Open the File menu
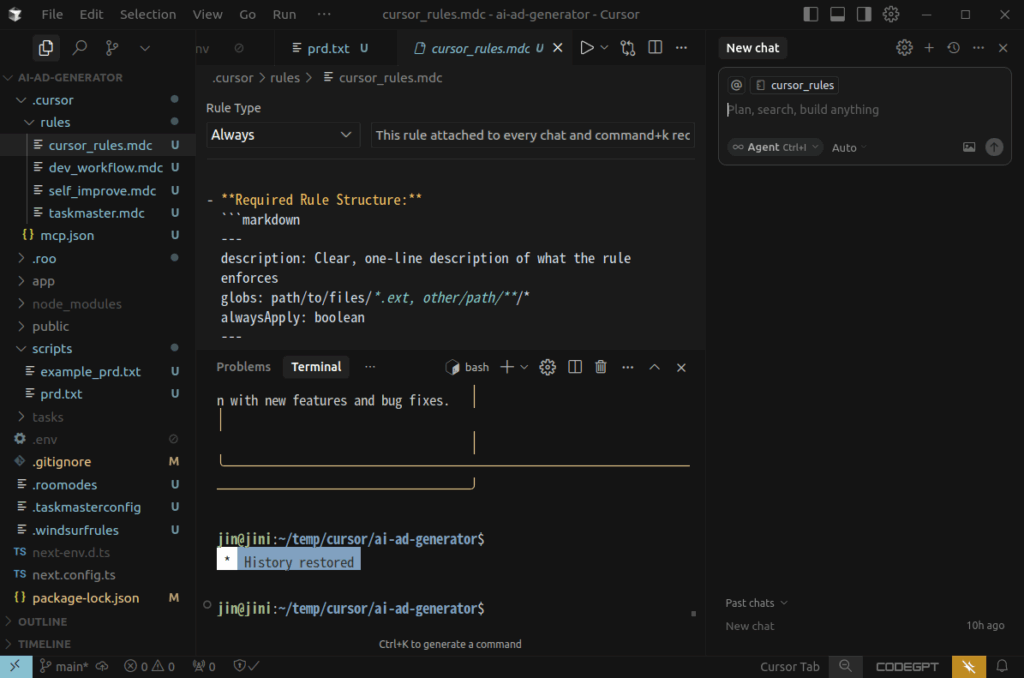Viewport: 1024px width, 678px height. (52, 14)
